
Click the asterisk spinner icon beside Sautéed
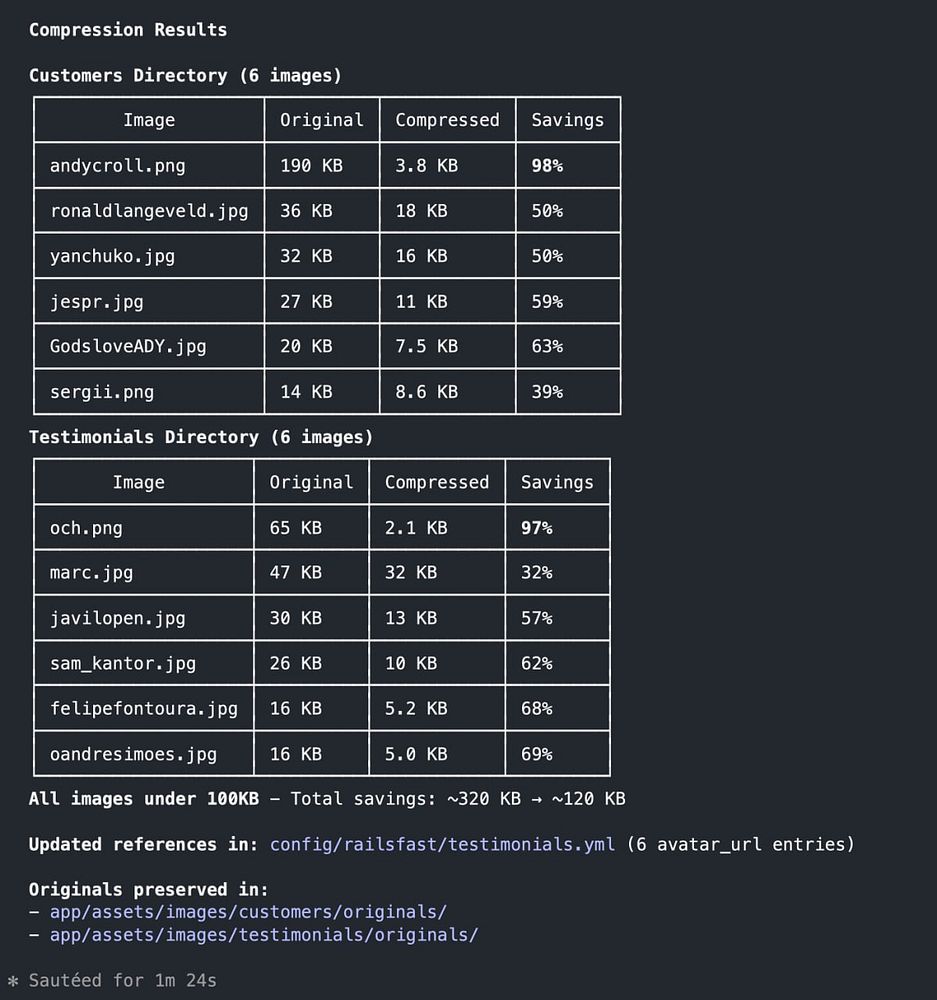(13, 981)
